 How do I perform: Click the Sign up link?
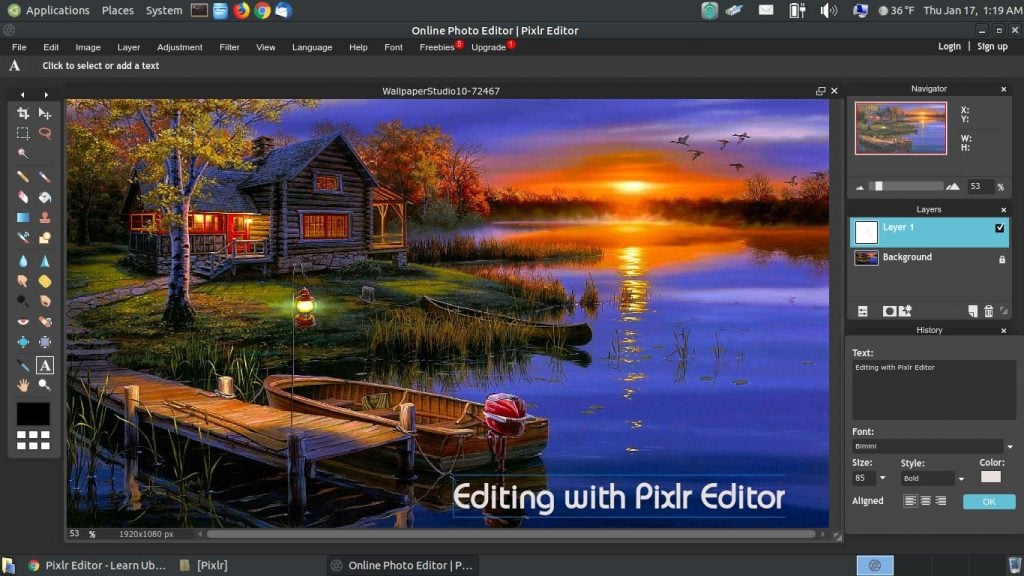tap(992, 46)
